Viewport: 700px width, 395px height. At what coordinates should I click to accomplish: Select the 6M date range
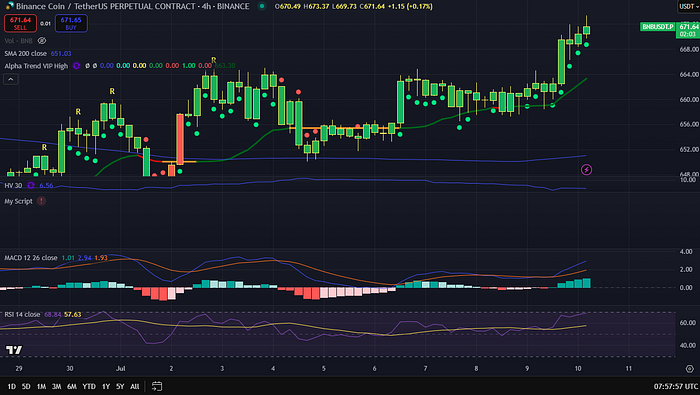[x=71, y=387]
